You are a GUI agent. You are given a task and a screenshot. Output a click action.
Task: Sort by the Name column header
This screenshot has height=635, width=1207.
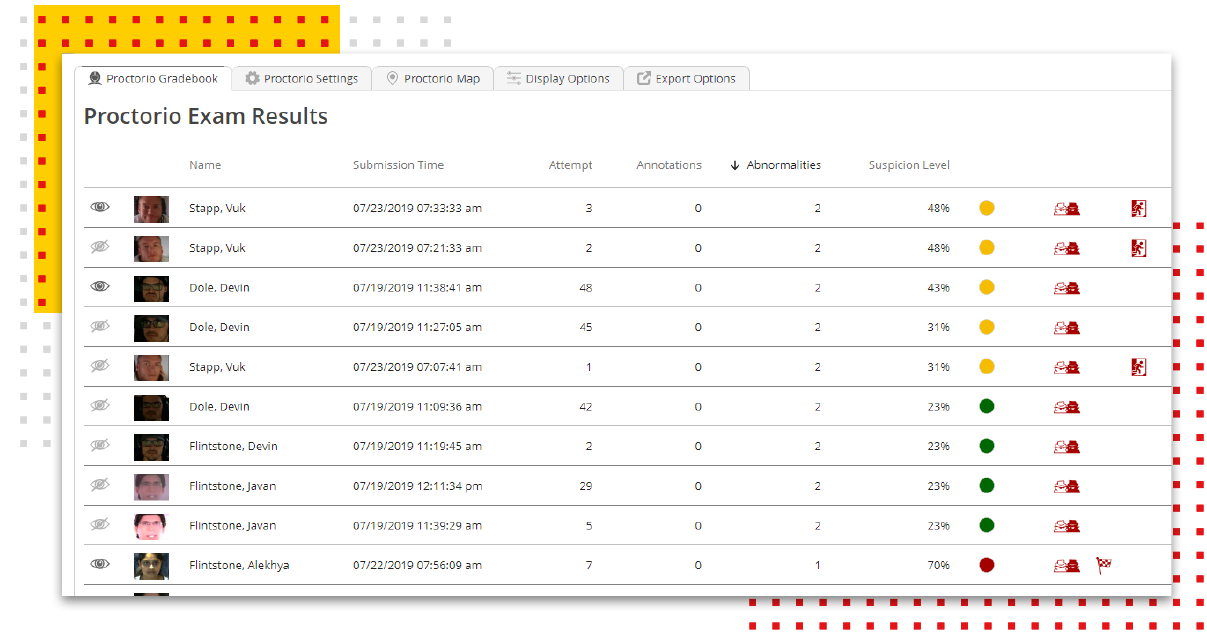click(205, 165)
